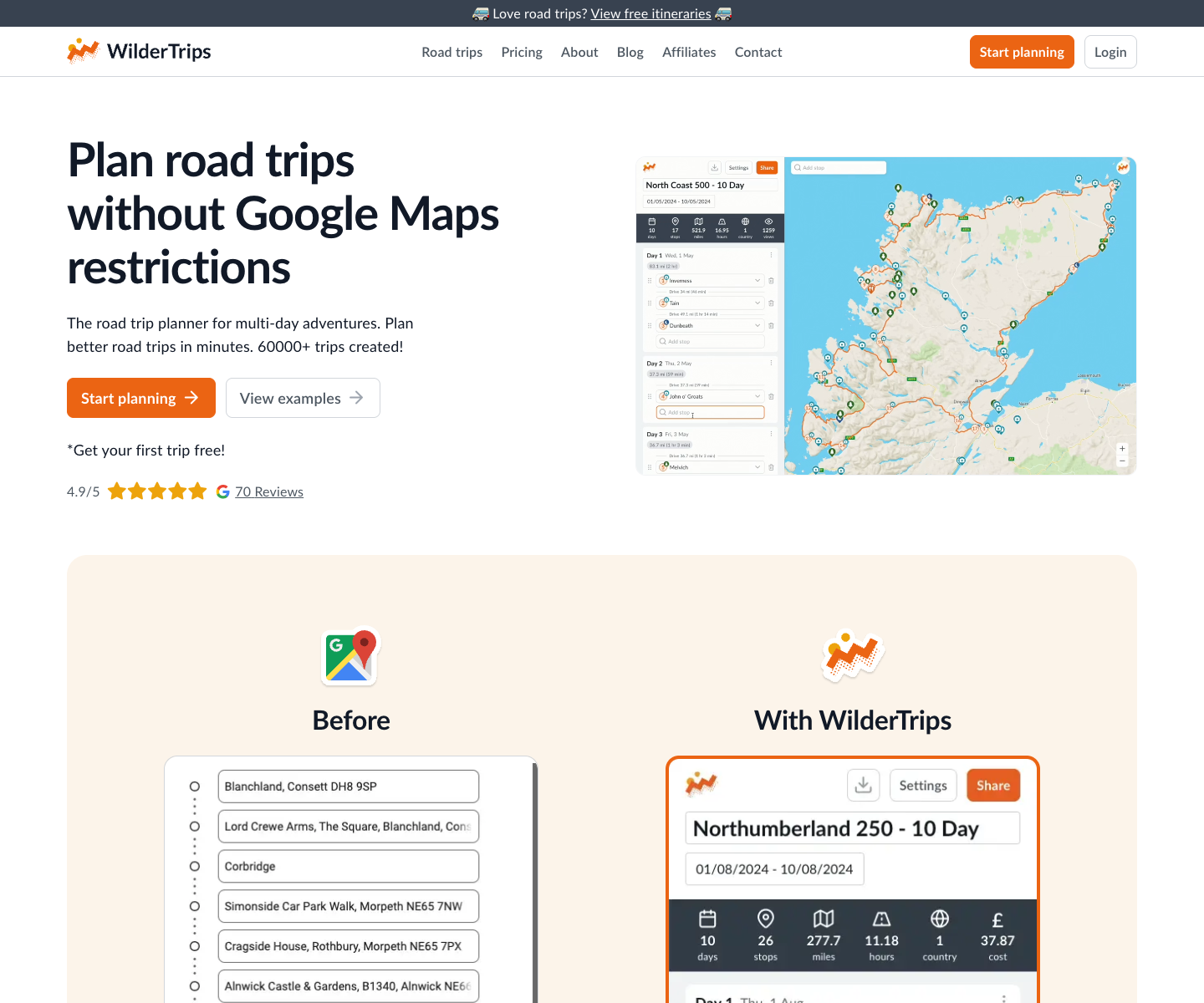Follow the View free itineraries link

tap(650, 13)
